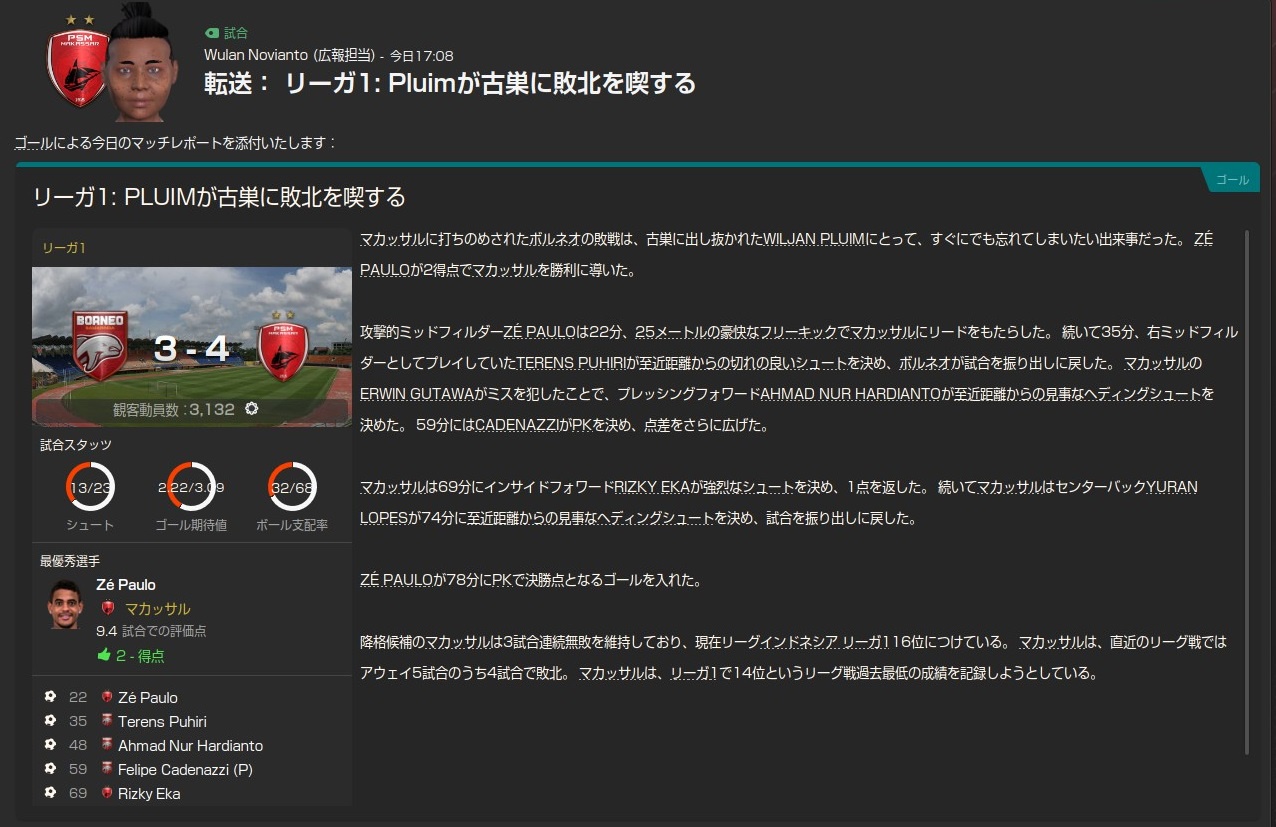Screen dimensions: 1276x827
Task: Click the 観客動員数 attendance text
Action: [173, 409]
